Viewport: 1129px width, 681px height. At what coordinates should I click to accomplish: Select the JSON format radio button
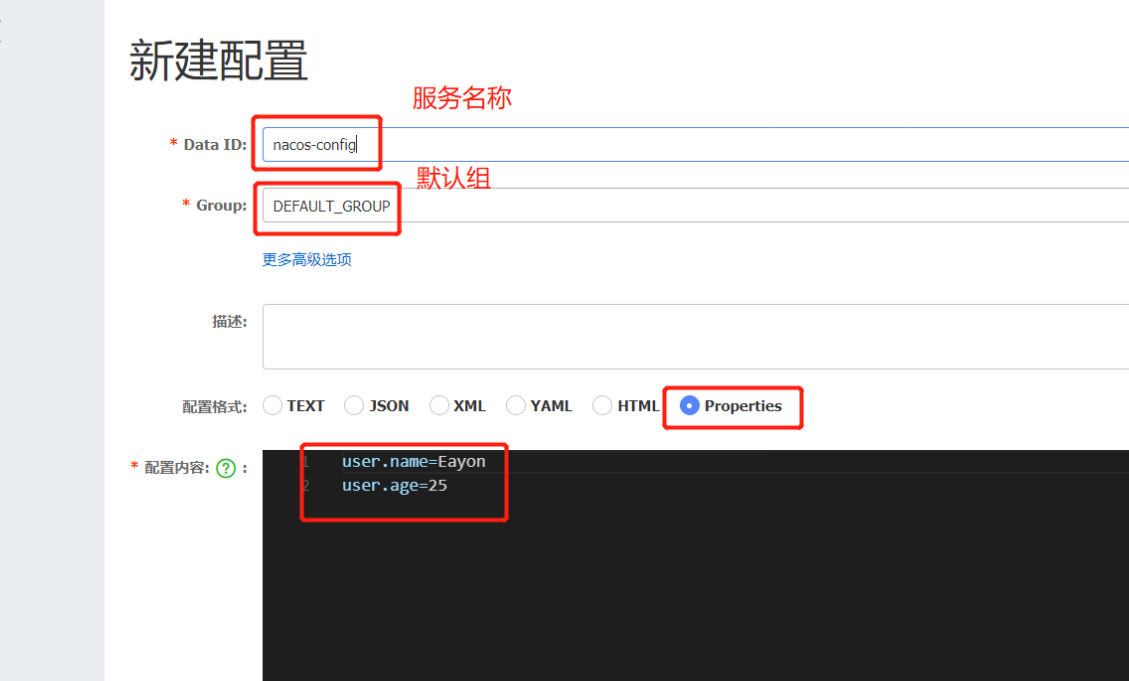[x=354, y=406]
